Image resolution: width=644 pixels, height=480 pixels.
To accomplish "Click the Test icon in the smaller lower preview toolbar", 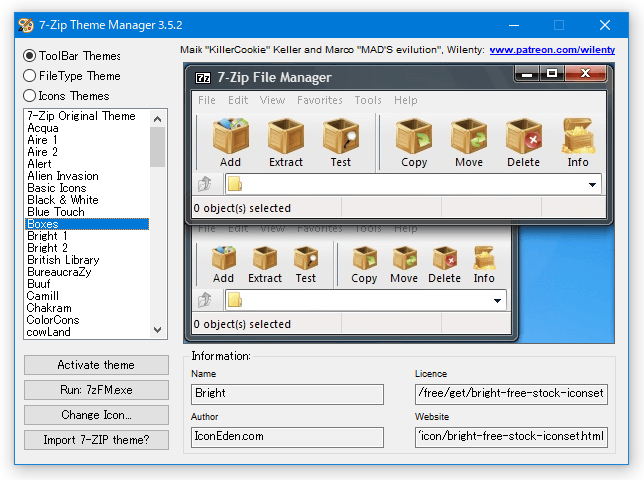I will tap(306, 258).
